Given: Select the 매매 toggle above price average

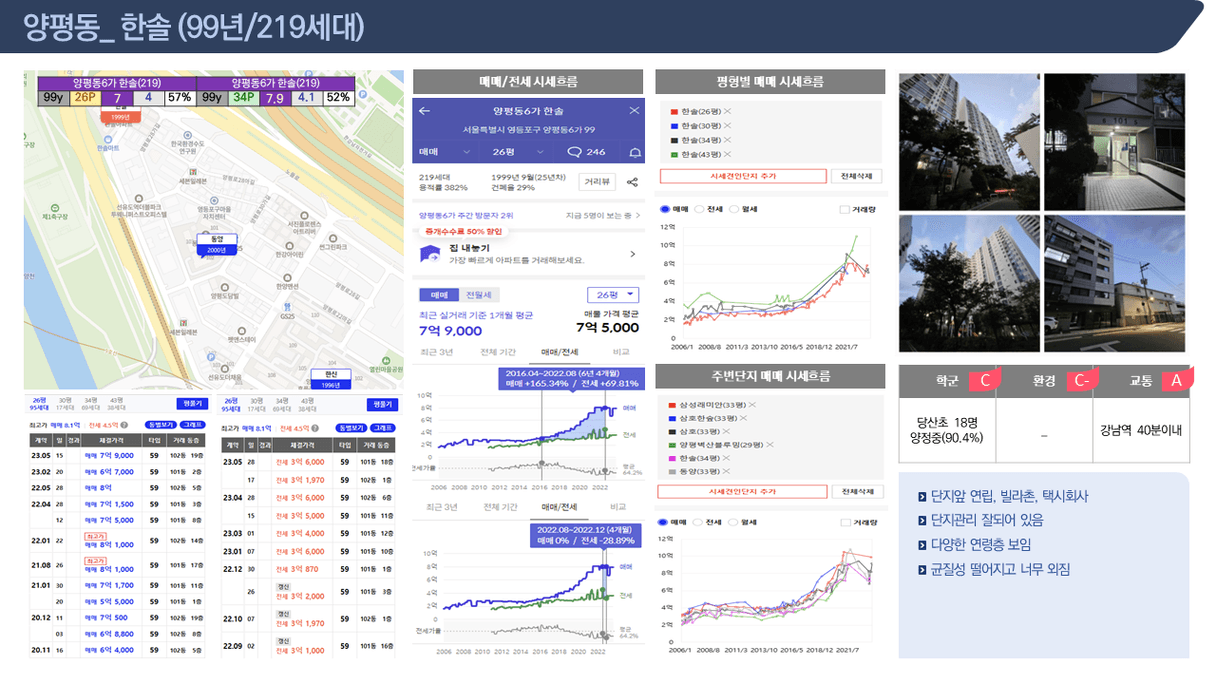Looking at the screenshot, I should [x=439, y=295].
